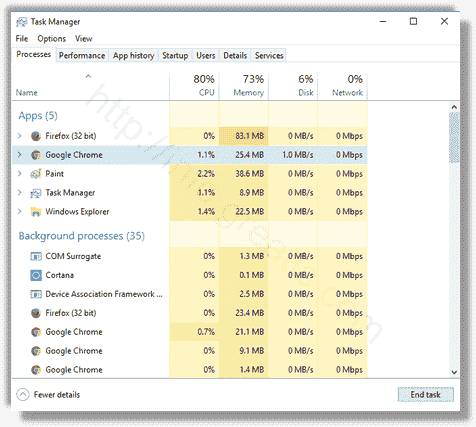The width and height of the screenshot is (476, 427).
Task: Click the Task Manager title bar icon
Action: pos(21,22)
